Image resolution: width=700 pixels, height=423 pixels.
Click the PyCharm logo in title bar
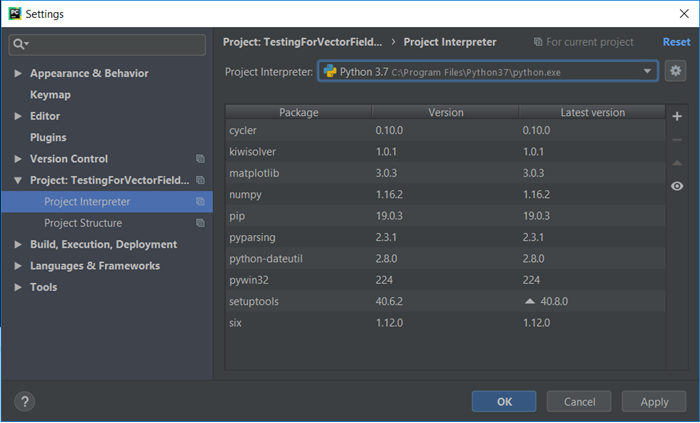[15, 13]
